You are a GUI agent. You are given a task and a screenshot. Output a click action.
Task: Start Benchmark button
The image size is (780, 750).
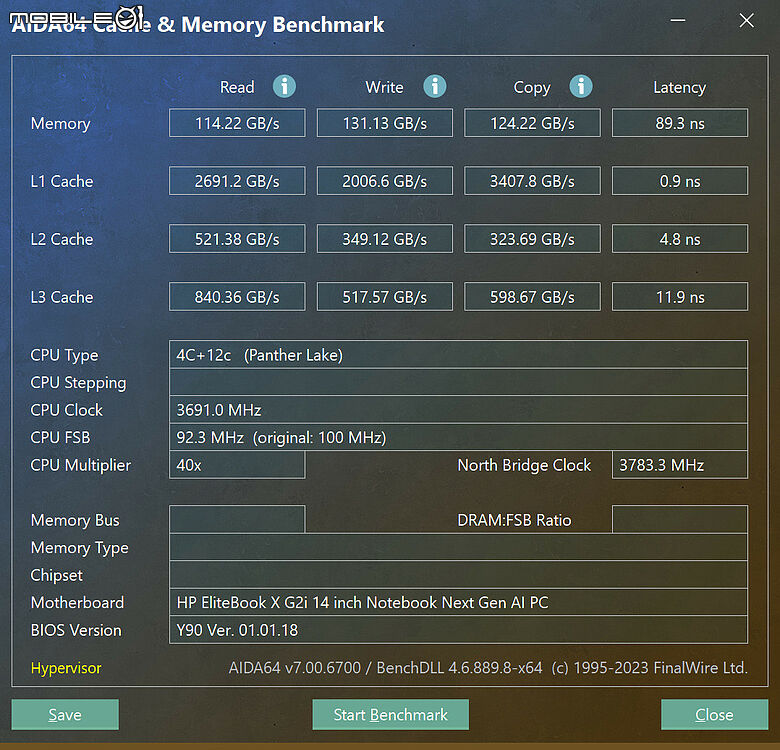click(390, 715)
